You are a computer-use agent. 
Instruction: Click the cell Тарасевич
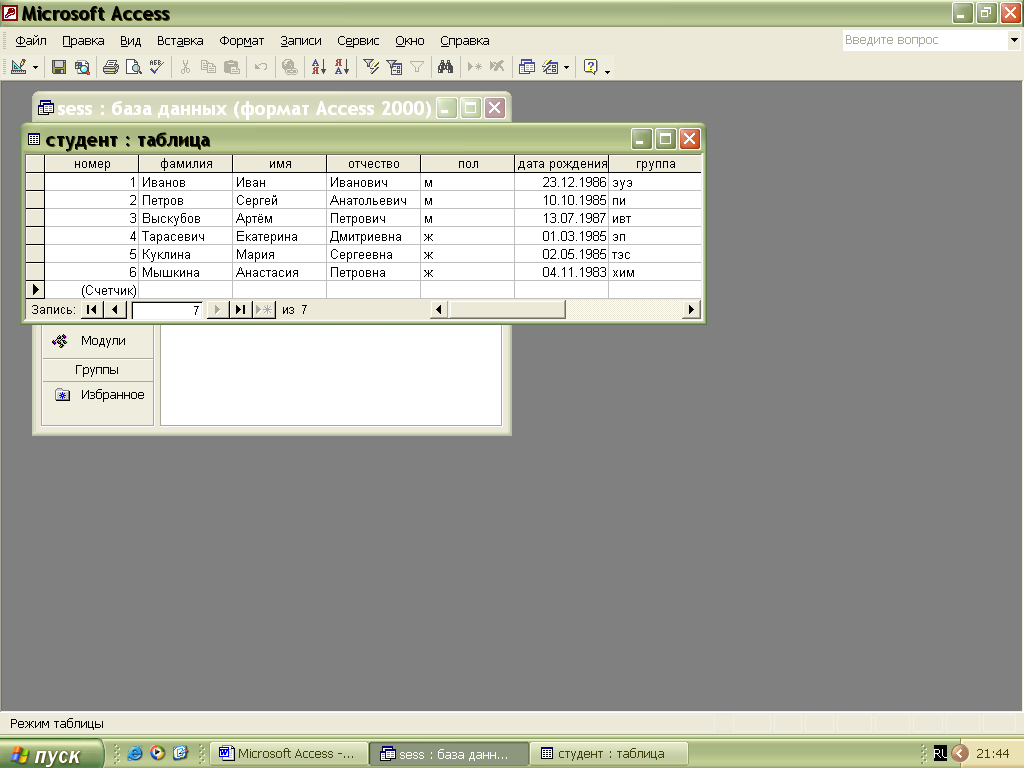(x=185, y=236)
